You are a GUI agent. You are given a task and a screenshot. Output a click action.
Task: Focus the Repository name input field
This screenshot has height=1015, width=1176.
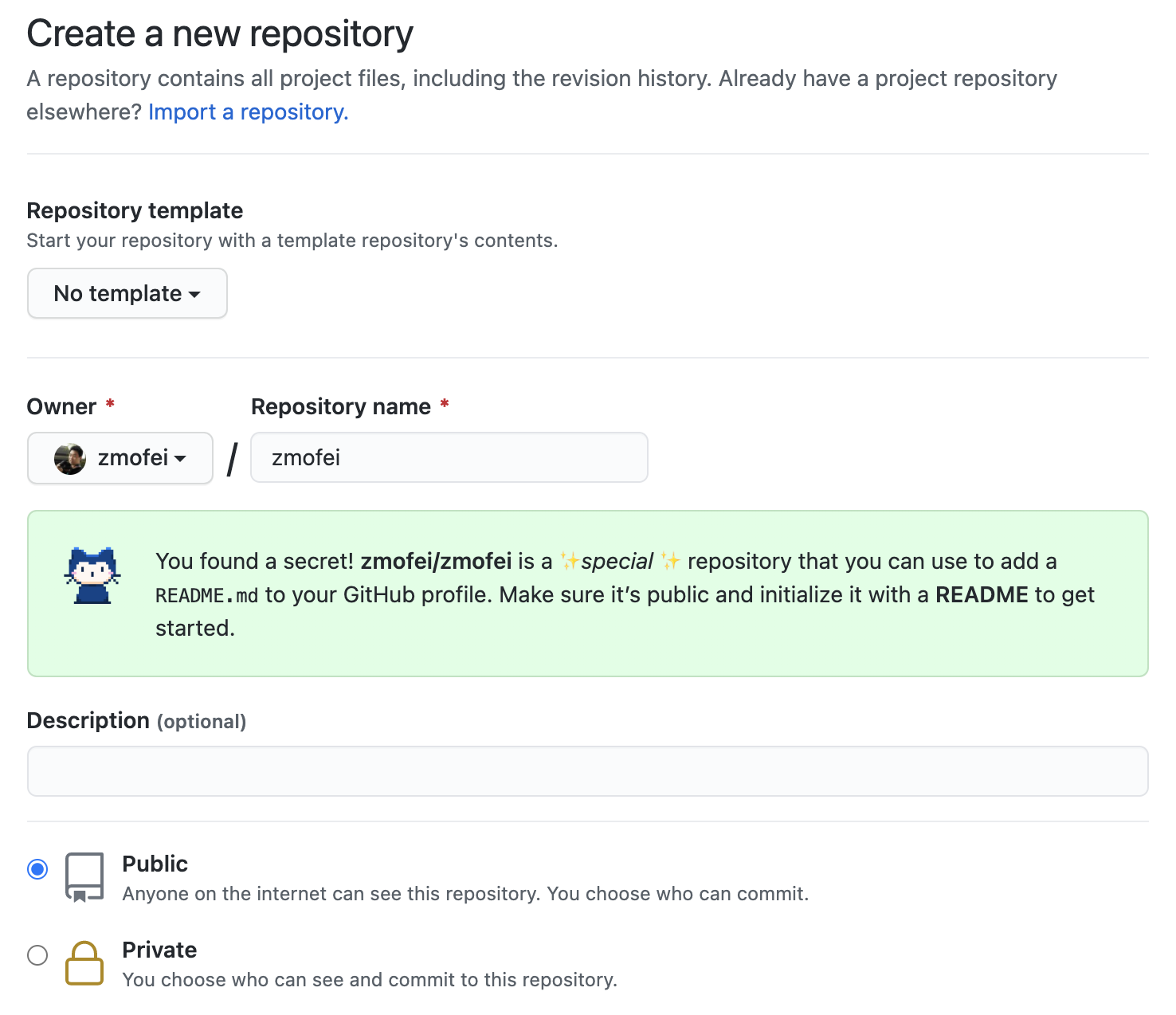click(449, 457)
